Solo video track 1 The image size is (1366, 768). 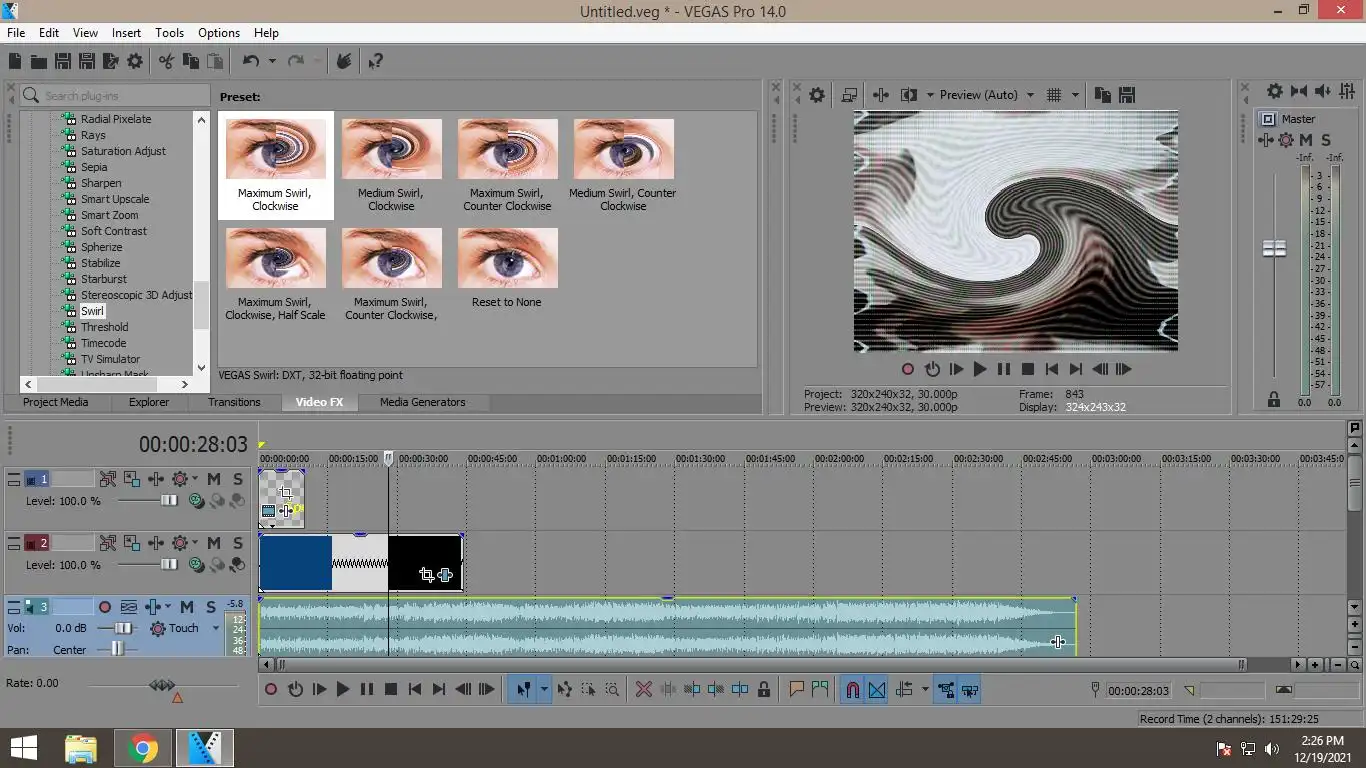(x=238, y=480)
